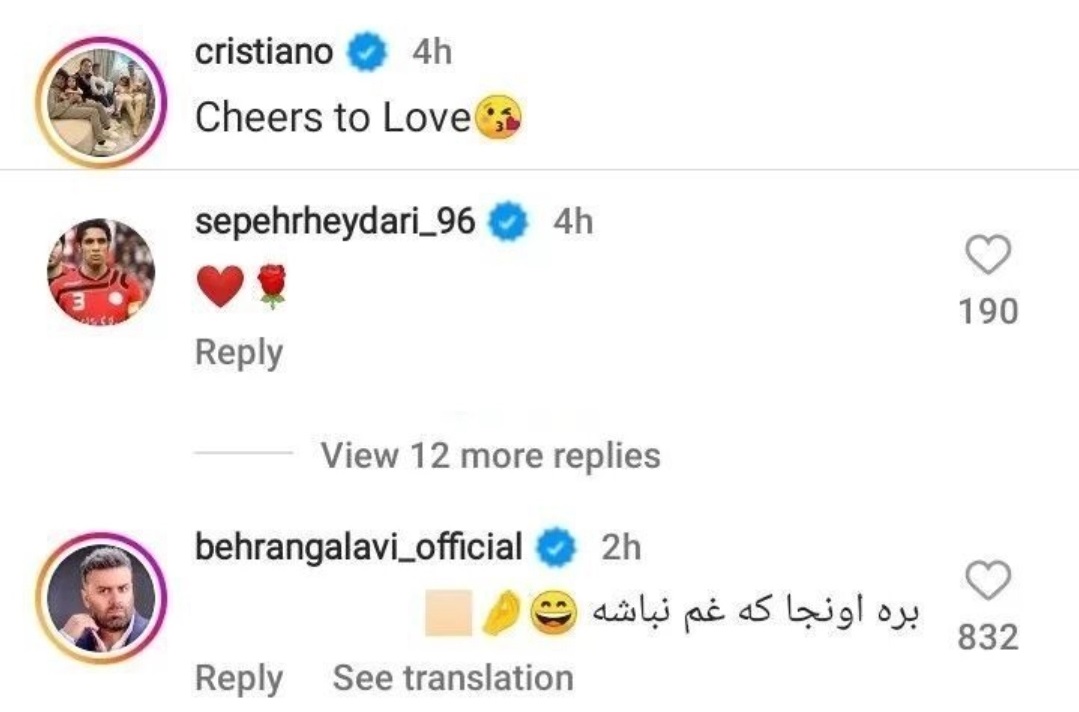Show translation of the behrangalavi_official comment
Screen dimensions: 1079x712
(453, 678)
